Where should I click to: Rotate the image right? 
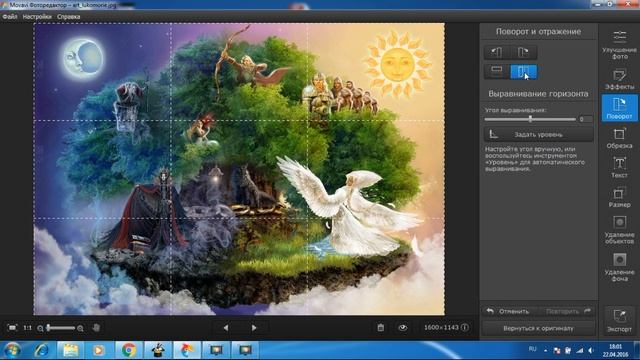(x=523, y=52)
